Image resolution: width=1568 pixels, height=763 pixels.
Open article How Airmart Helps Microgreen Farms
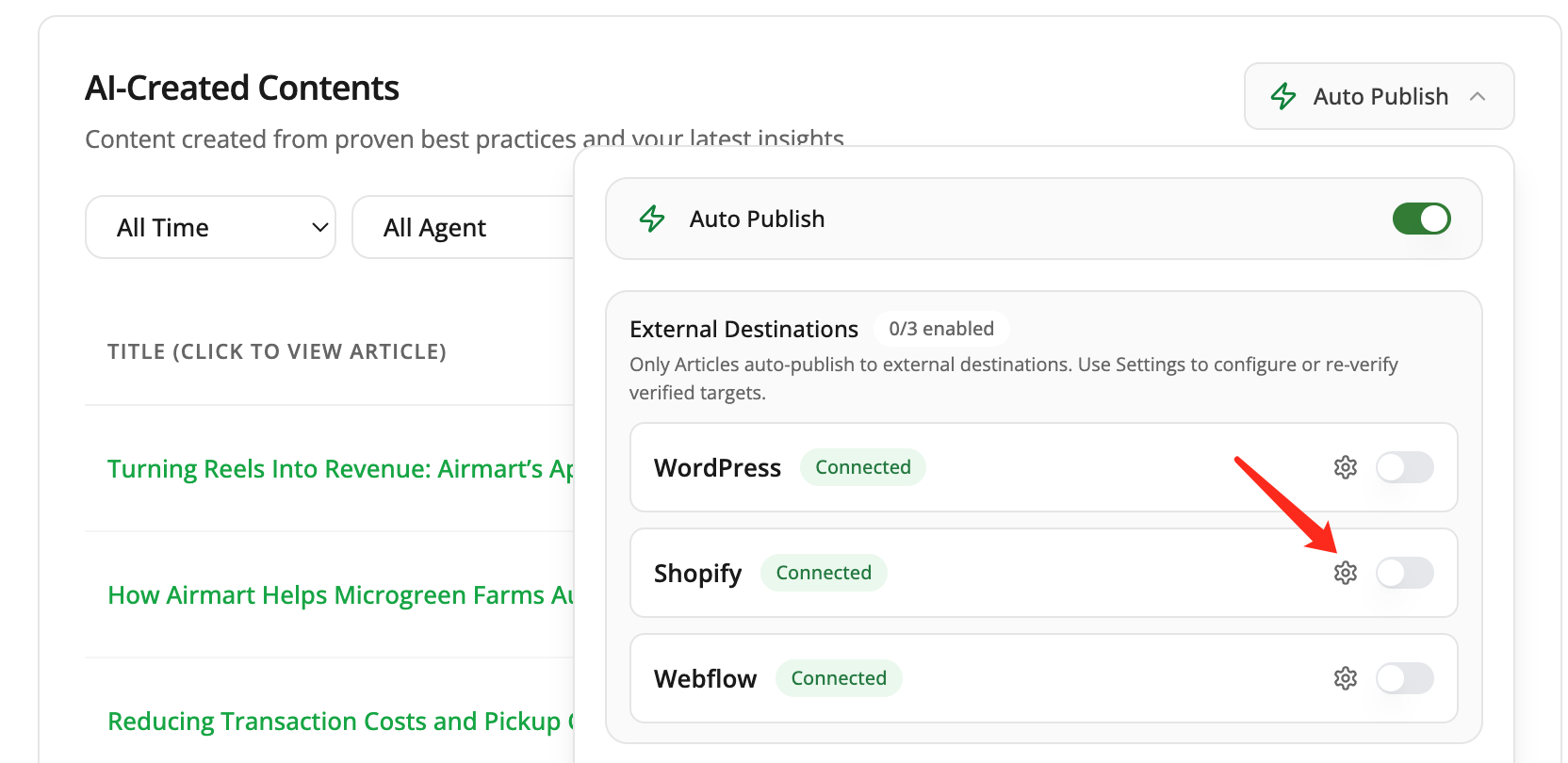click(x=340, y=594)
